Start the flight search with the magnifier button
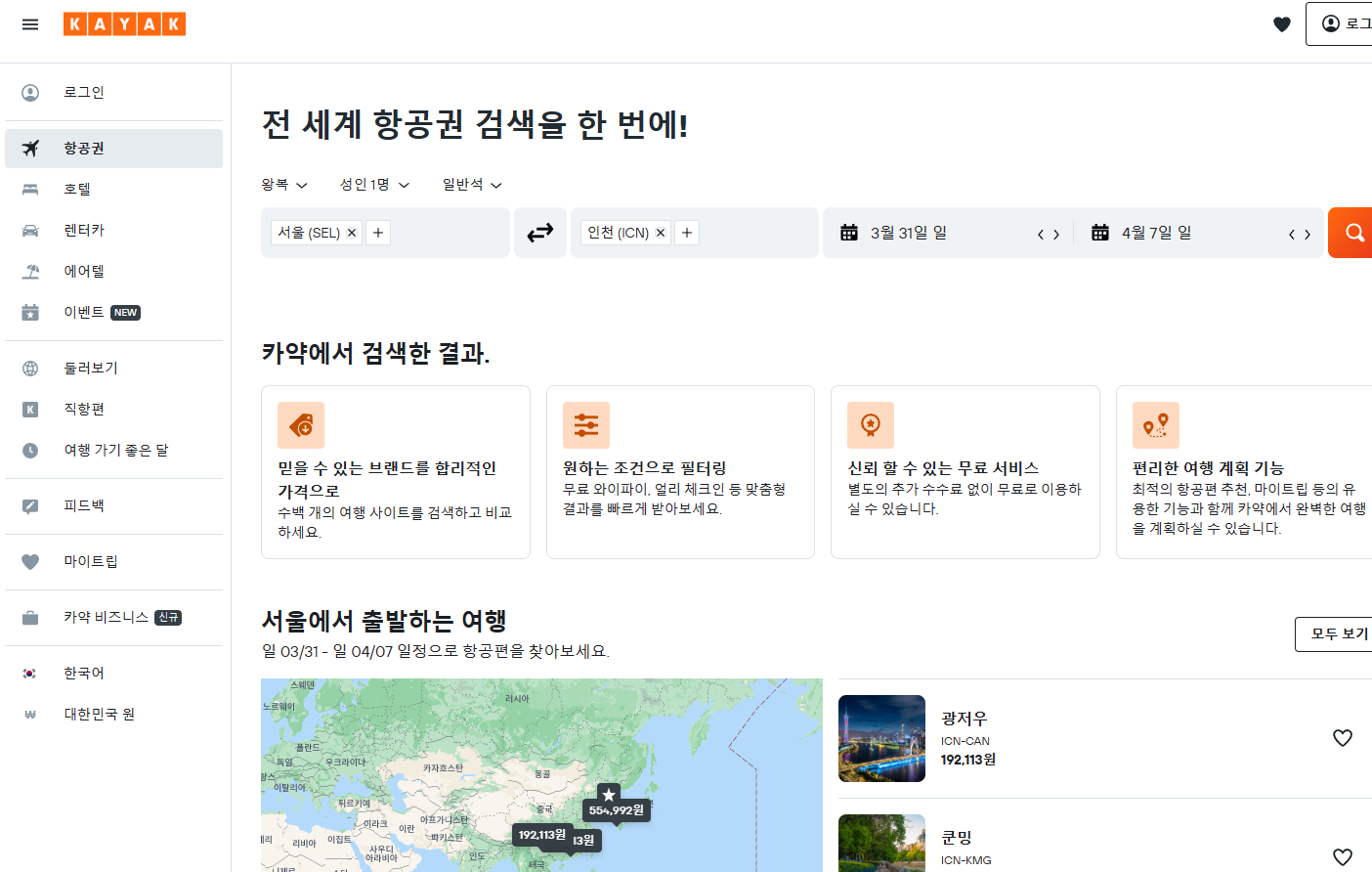Image resolution: width=1372 pixels, height=872 pixels. [1356, 232]
